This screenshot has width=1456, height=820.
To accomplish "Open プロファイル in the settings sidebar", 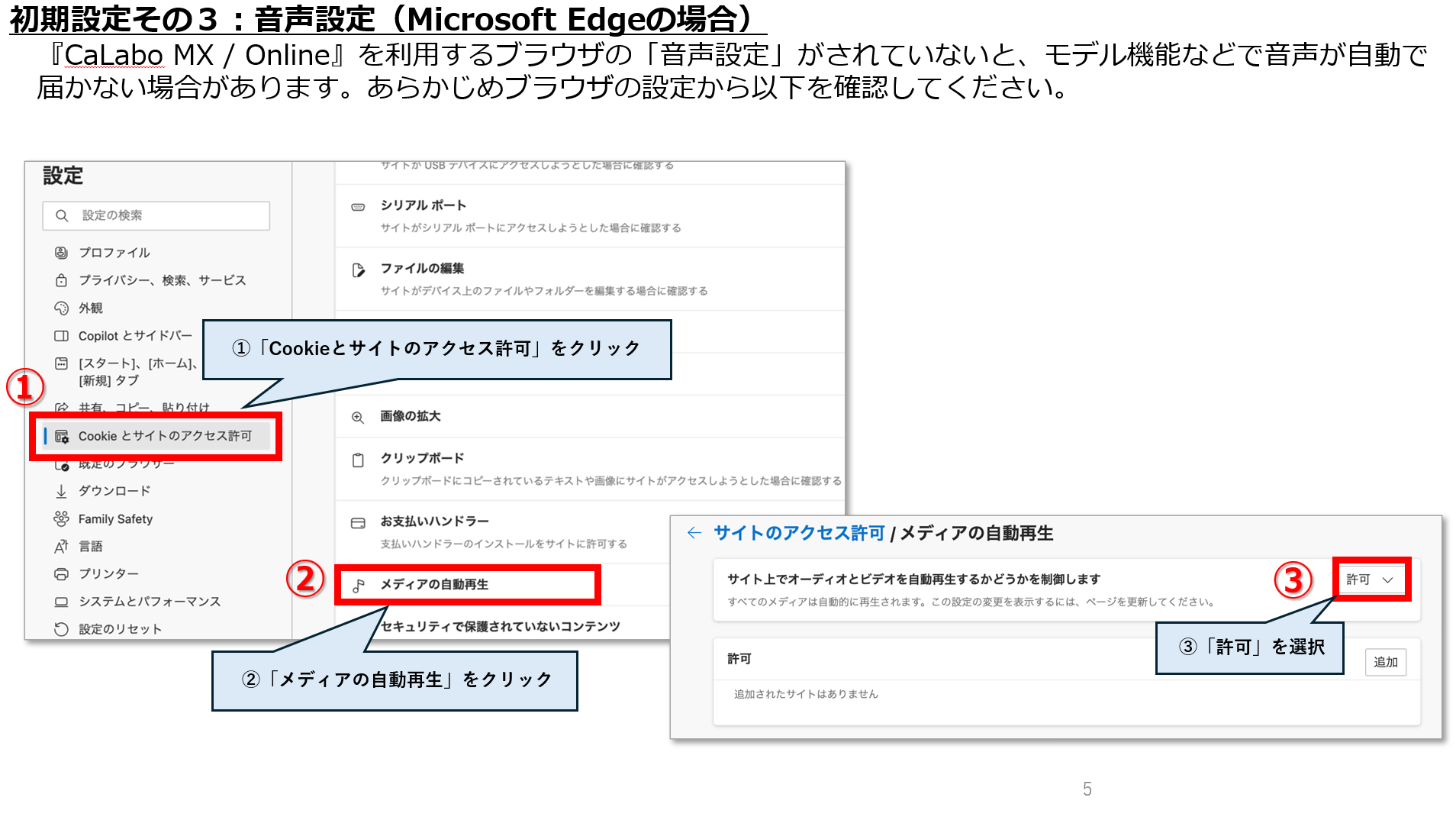I will [x=114, y=253].
